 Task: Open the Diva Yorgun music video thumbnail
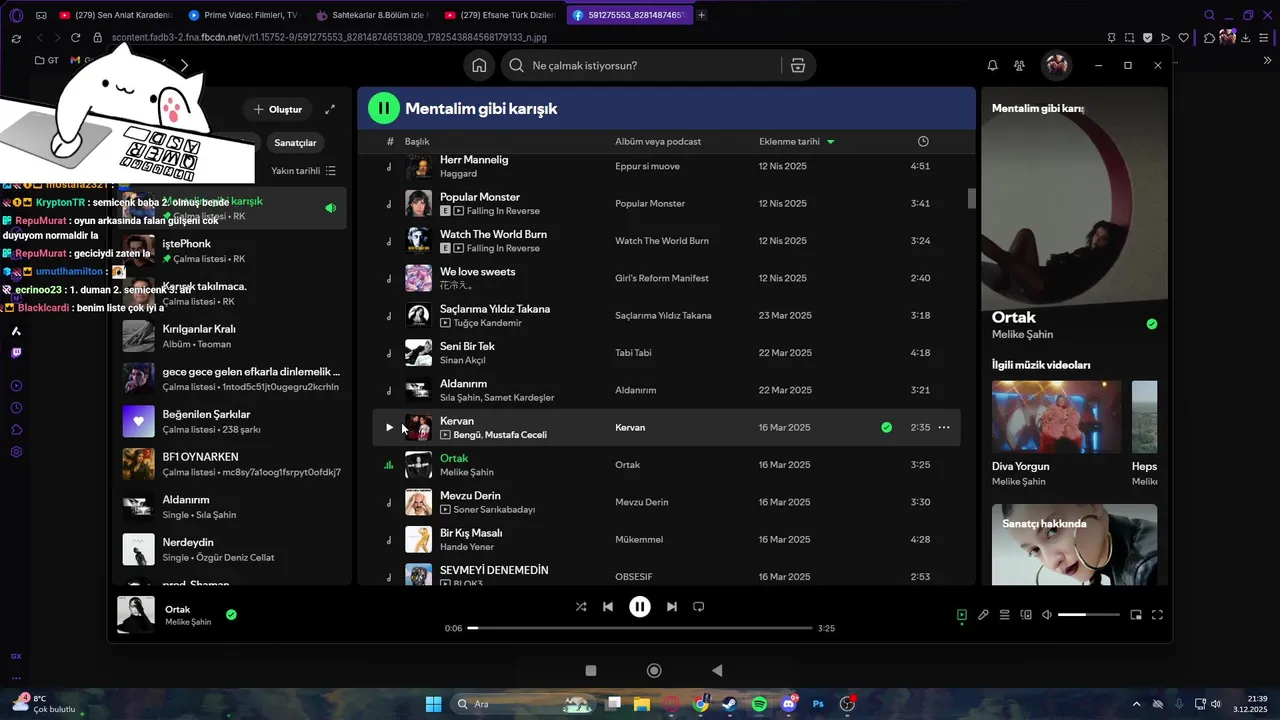pos(1056,417)
